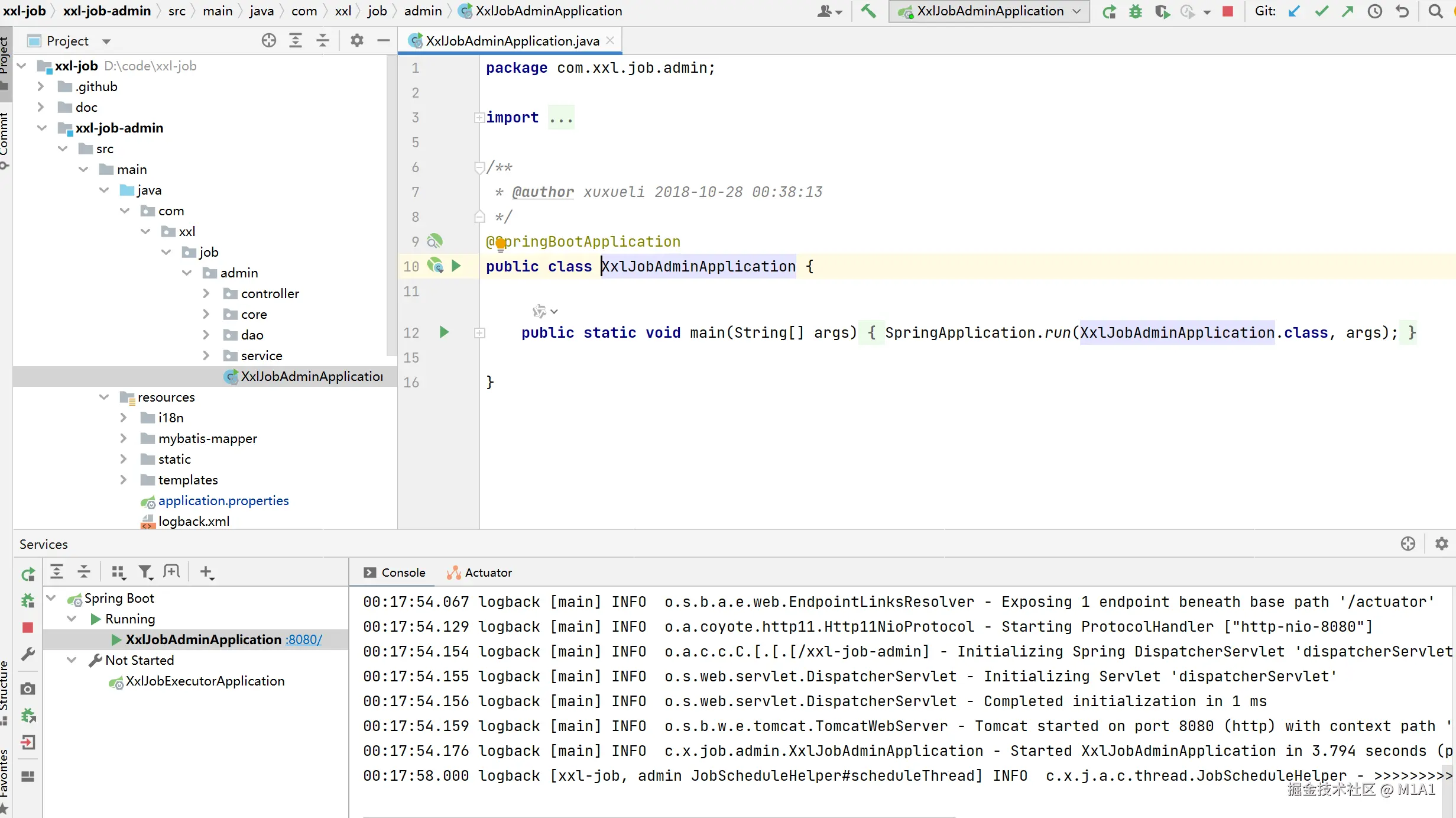1456x818 pixels.
Task: Open Git show history clock icon
Action: click(1375, 11)
